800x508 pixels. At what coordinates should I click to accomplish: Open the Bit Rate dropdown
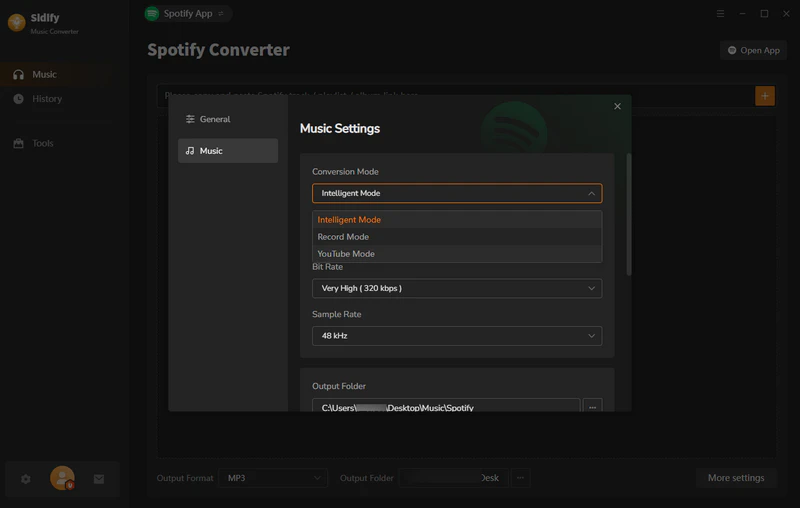[x=457, y=289]
